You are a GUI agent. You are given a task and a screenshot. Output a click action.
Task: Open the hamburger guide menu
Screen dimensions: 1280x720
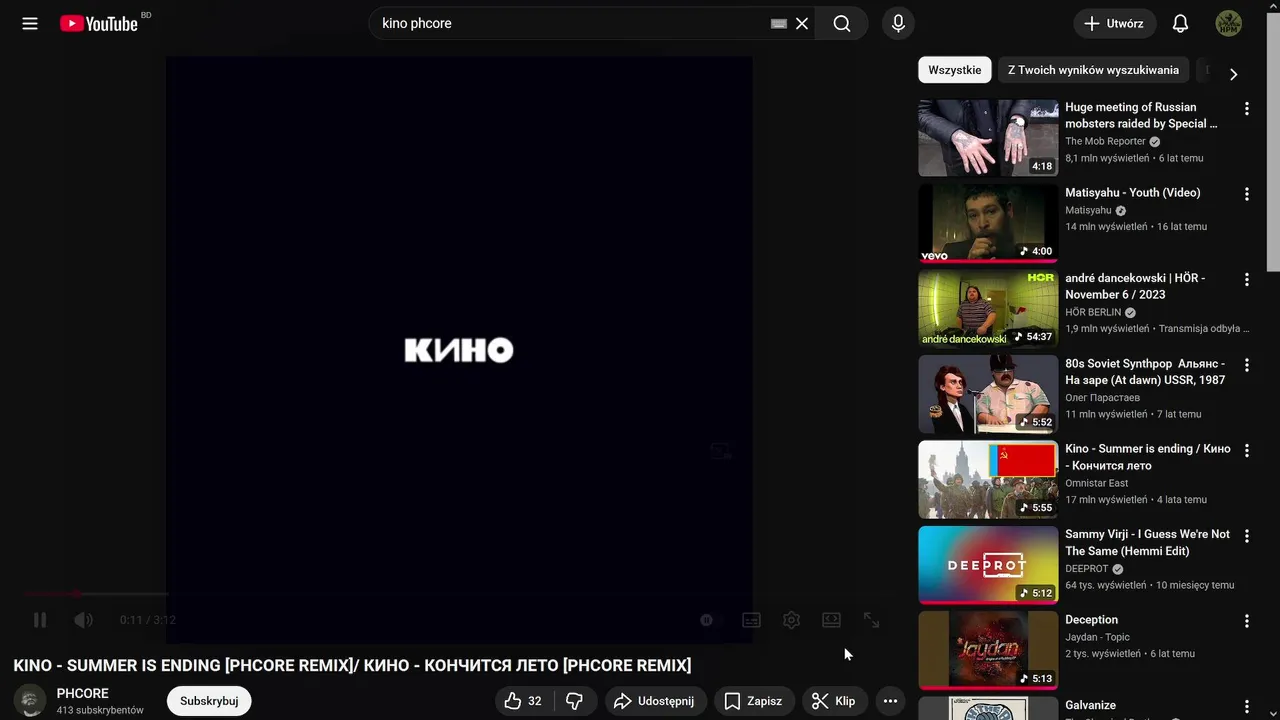30,23
